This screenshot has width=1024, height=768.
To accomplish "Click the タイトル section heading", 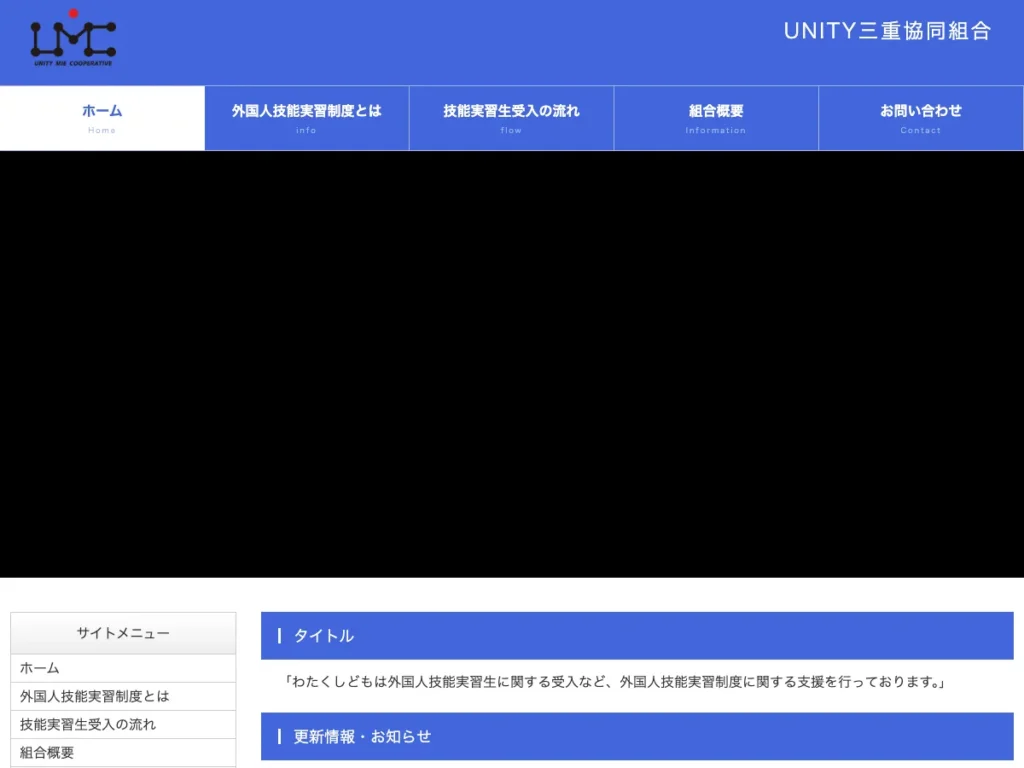I will 637,635.
